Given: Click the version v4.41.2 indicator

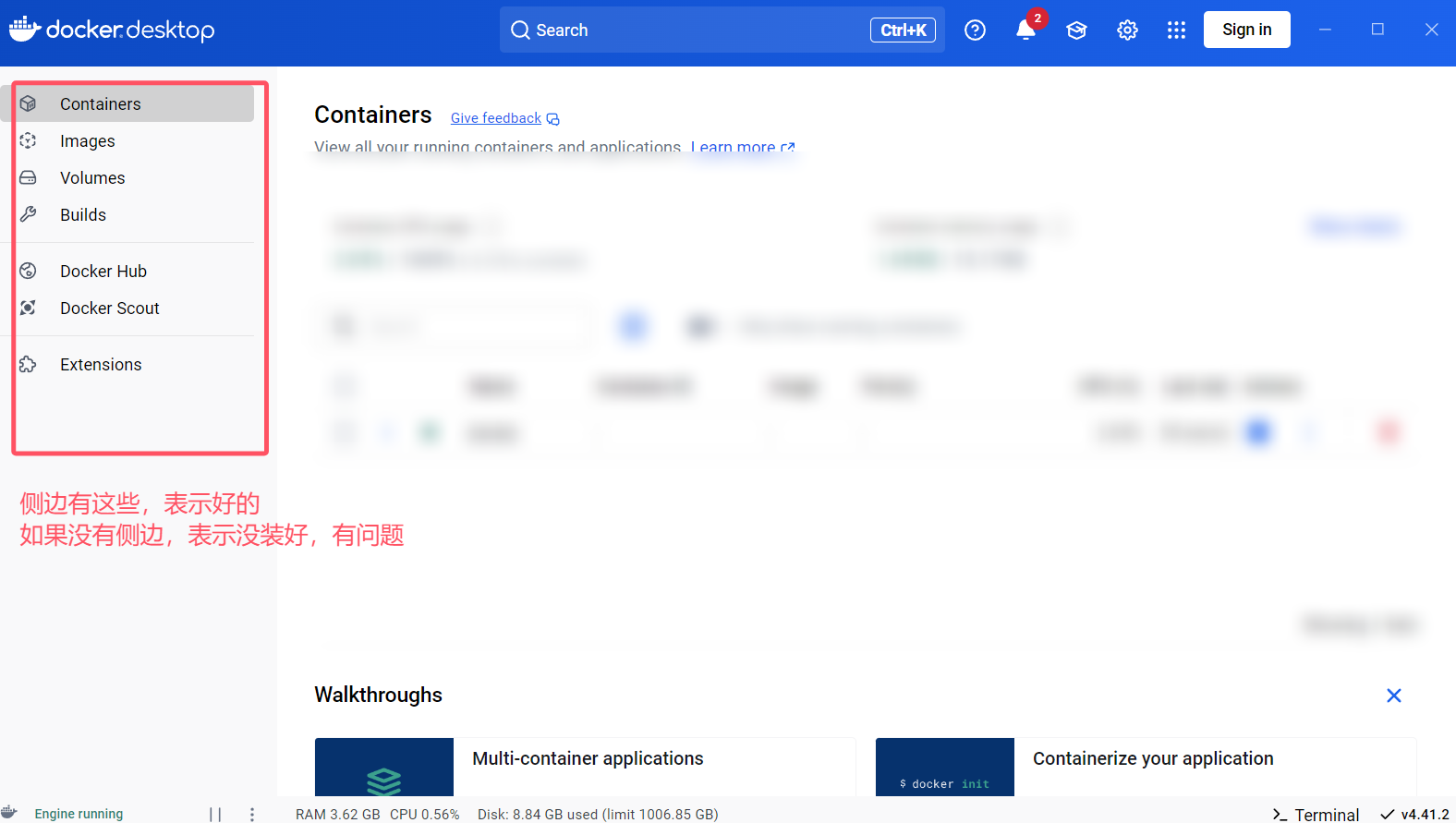Looking at the screenshot, I should pyautogui.click(x=1414, y=814).
